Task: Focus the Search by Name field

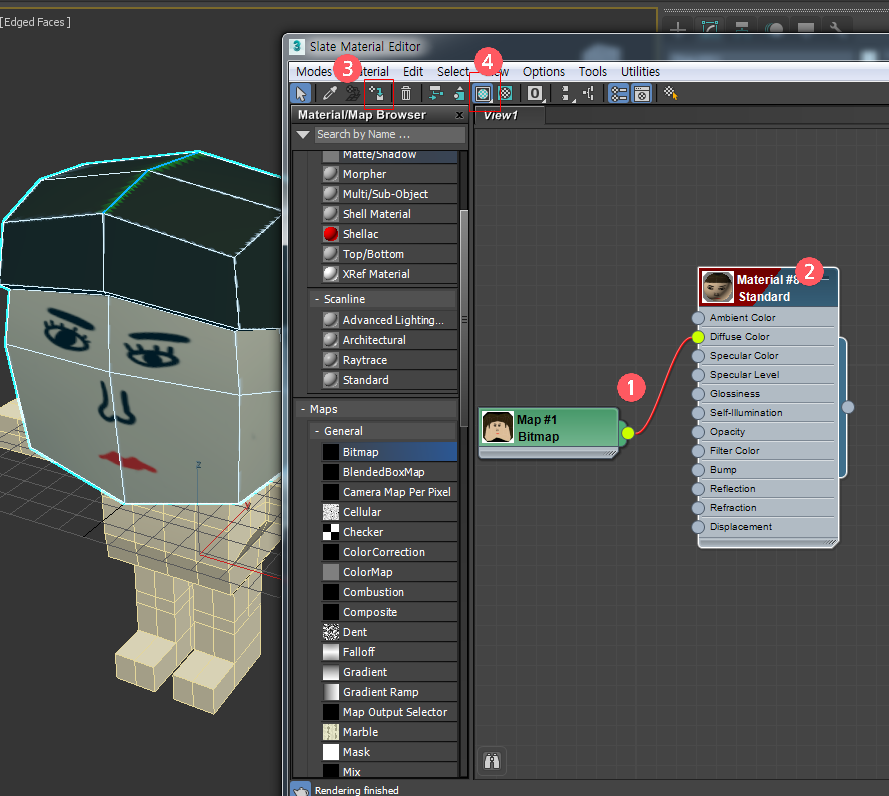Action: pyautogui.click(x=389, y=134)
